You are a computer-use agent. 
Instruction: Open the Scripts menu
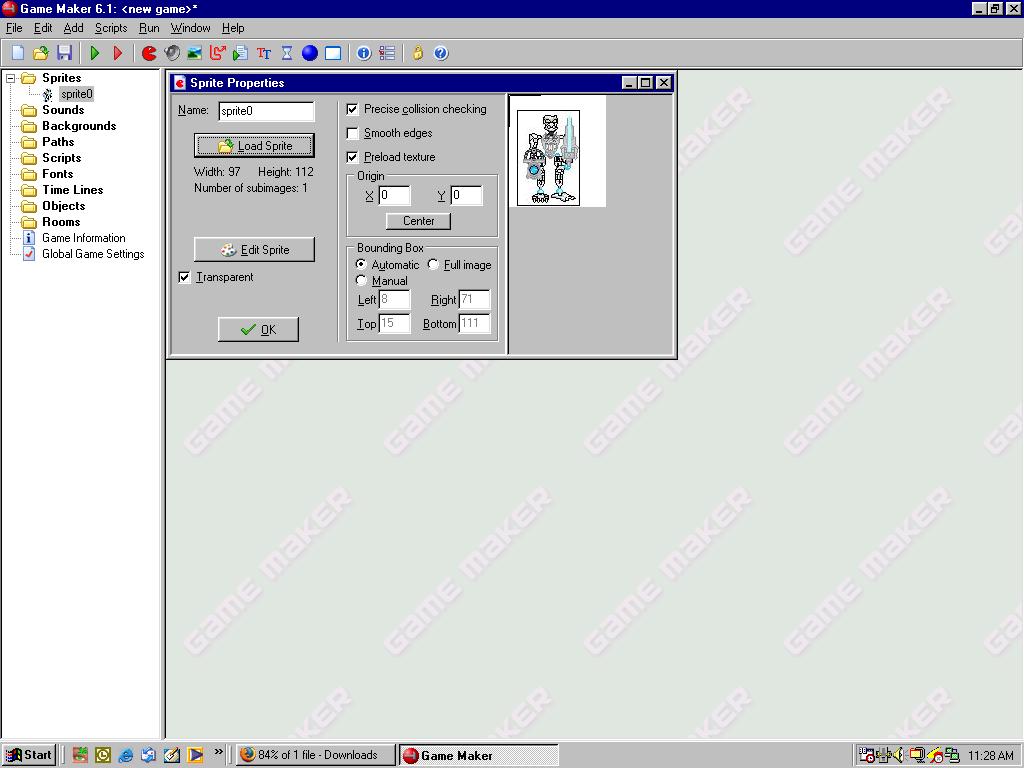coord(111,28)
